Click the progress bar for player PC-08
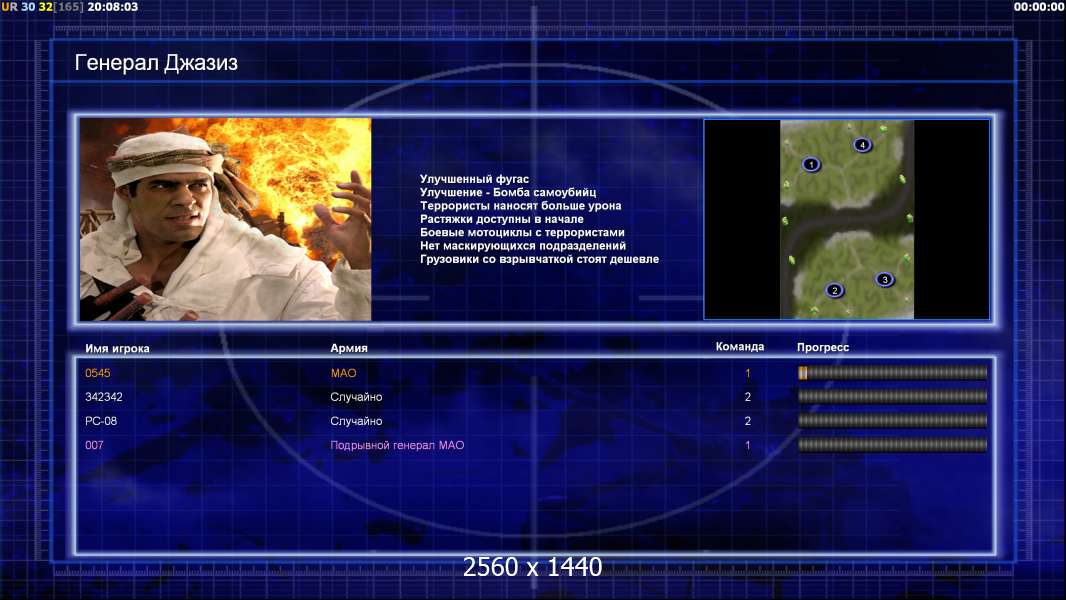The height and width of the screenshot is (600, 1066). click(893, 421)
